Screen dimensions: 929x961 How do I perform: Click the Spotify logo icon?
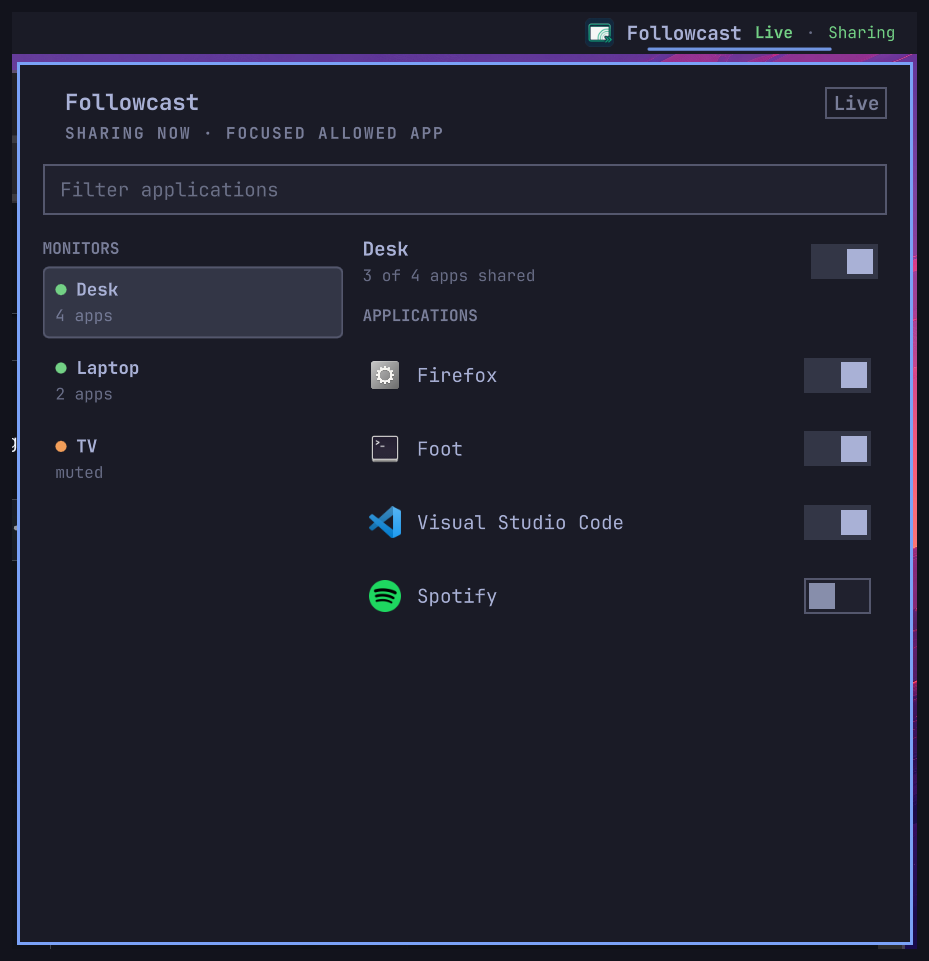(385, 596)
